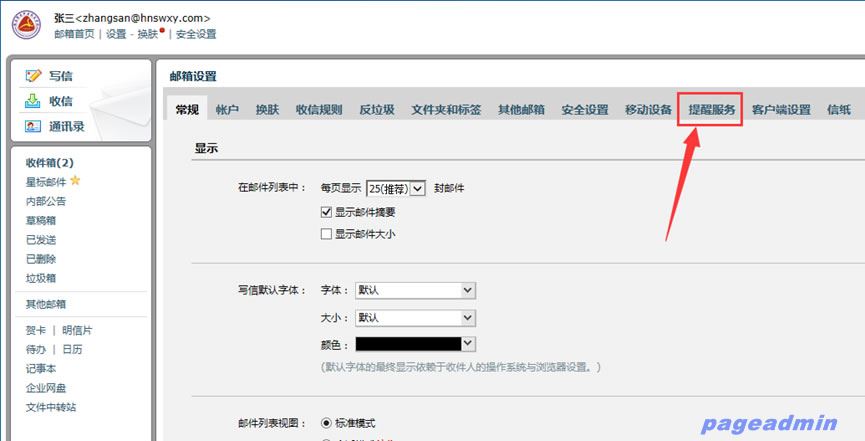The height and width of the screenshot is (441, 865).
Task: Click the starred mail star icon
Action: coord(75,181)
